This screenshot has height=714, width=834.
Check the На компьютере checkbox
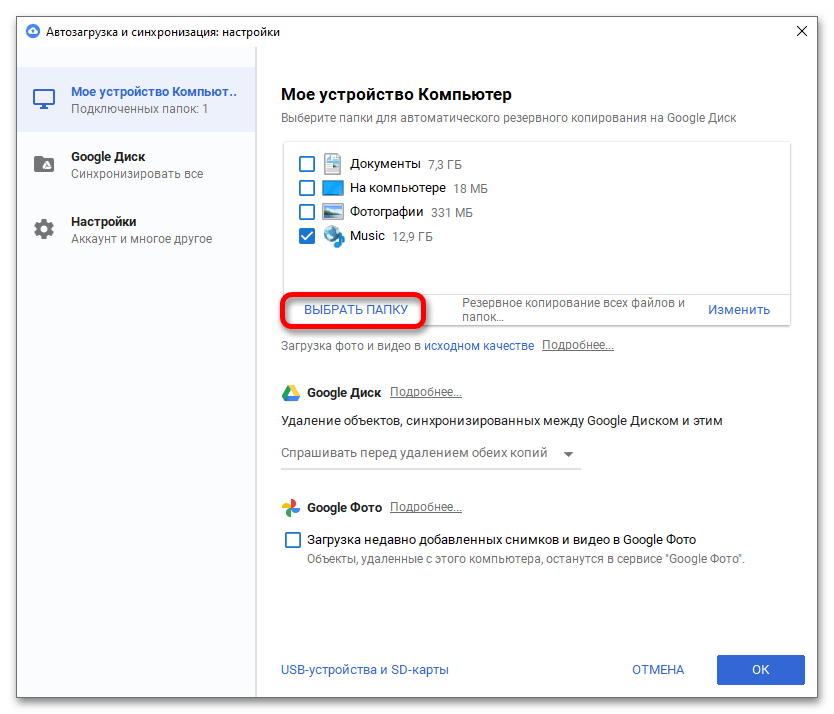pos(307,188)
